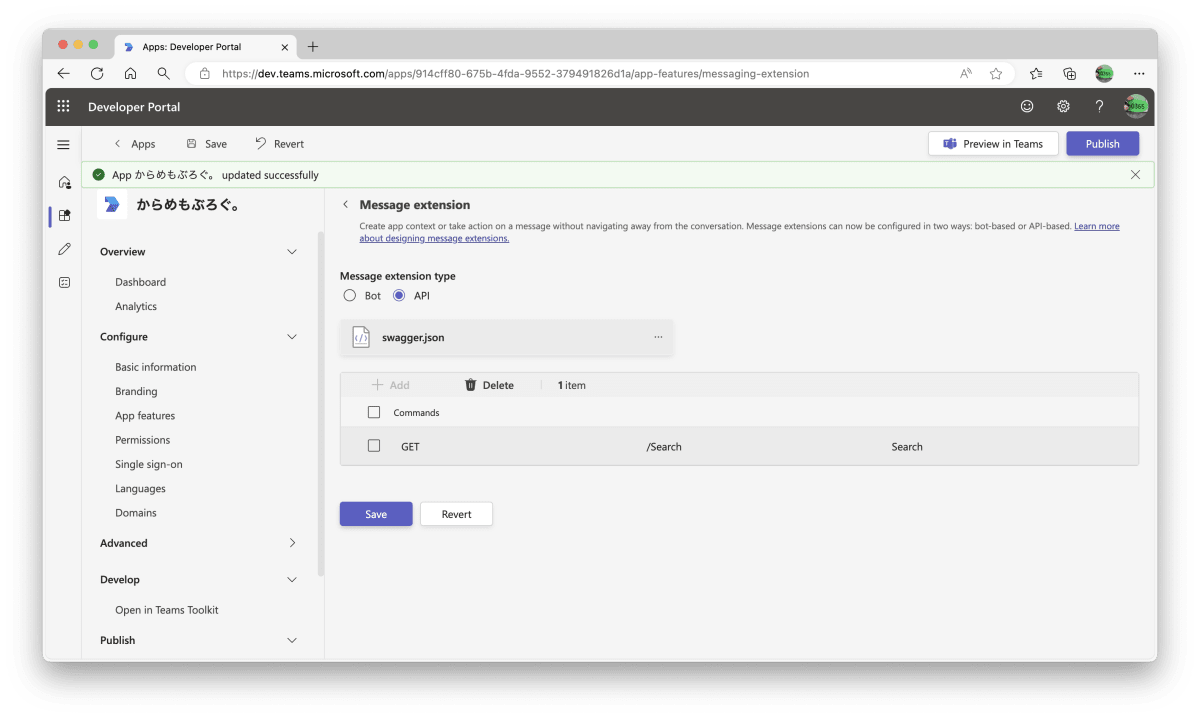Screen dimensions: 1200x718
Task: Click the sidebar vertical scrollbar
Action: 321,403
